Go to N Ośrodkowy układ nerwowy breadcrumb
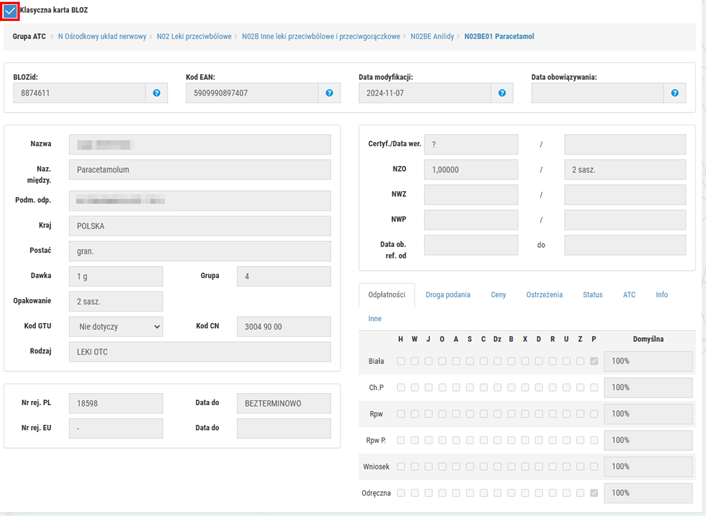The image size is (706, 516). click(101, 36)
